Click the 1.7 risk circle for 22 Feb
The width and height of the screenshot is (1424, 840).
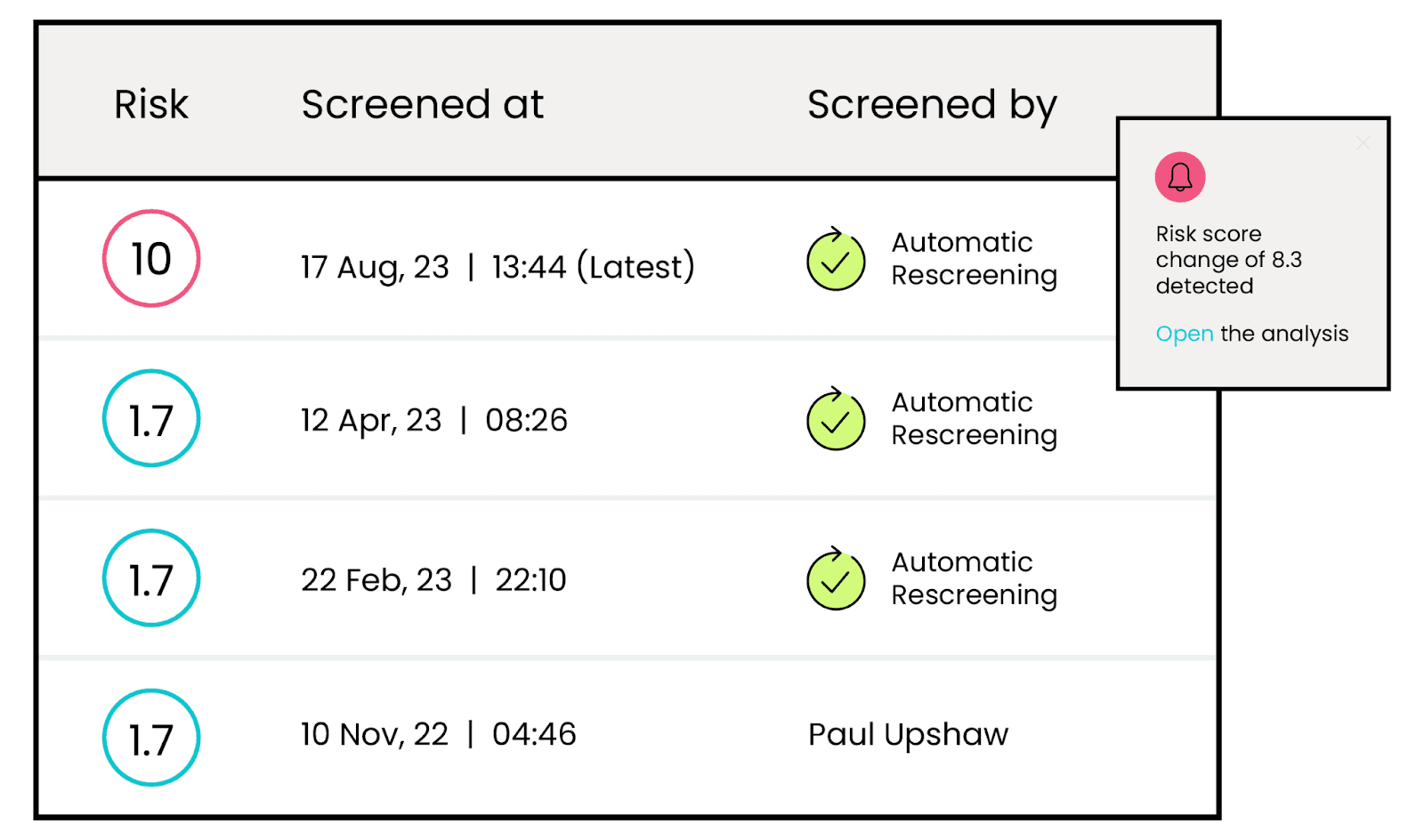click(x=151, y=578)
